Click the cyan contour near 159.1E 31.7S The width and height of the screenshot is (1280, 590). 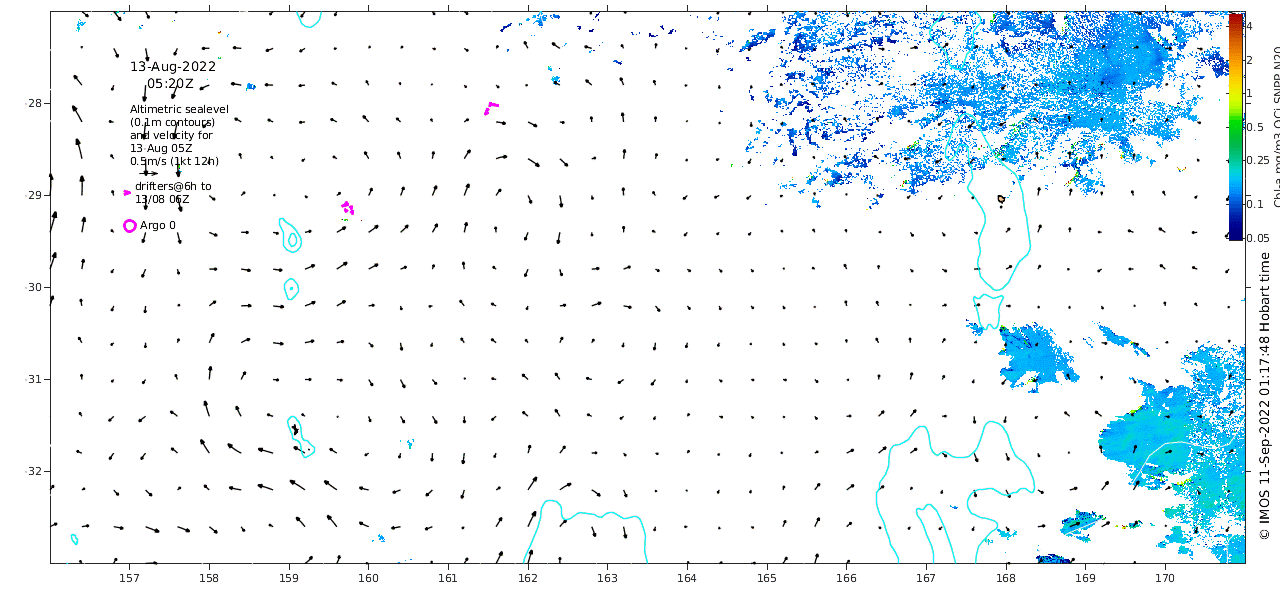[x=300, y=437]
